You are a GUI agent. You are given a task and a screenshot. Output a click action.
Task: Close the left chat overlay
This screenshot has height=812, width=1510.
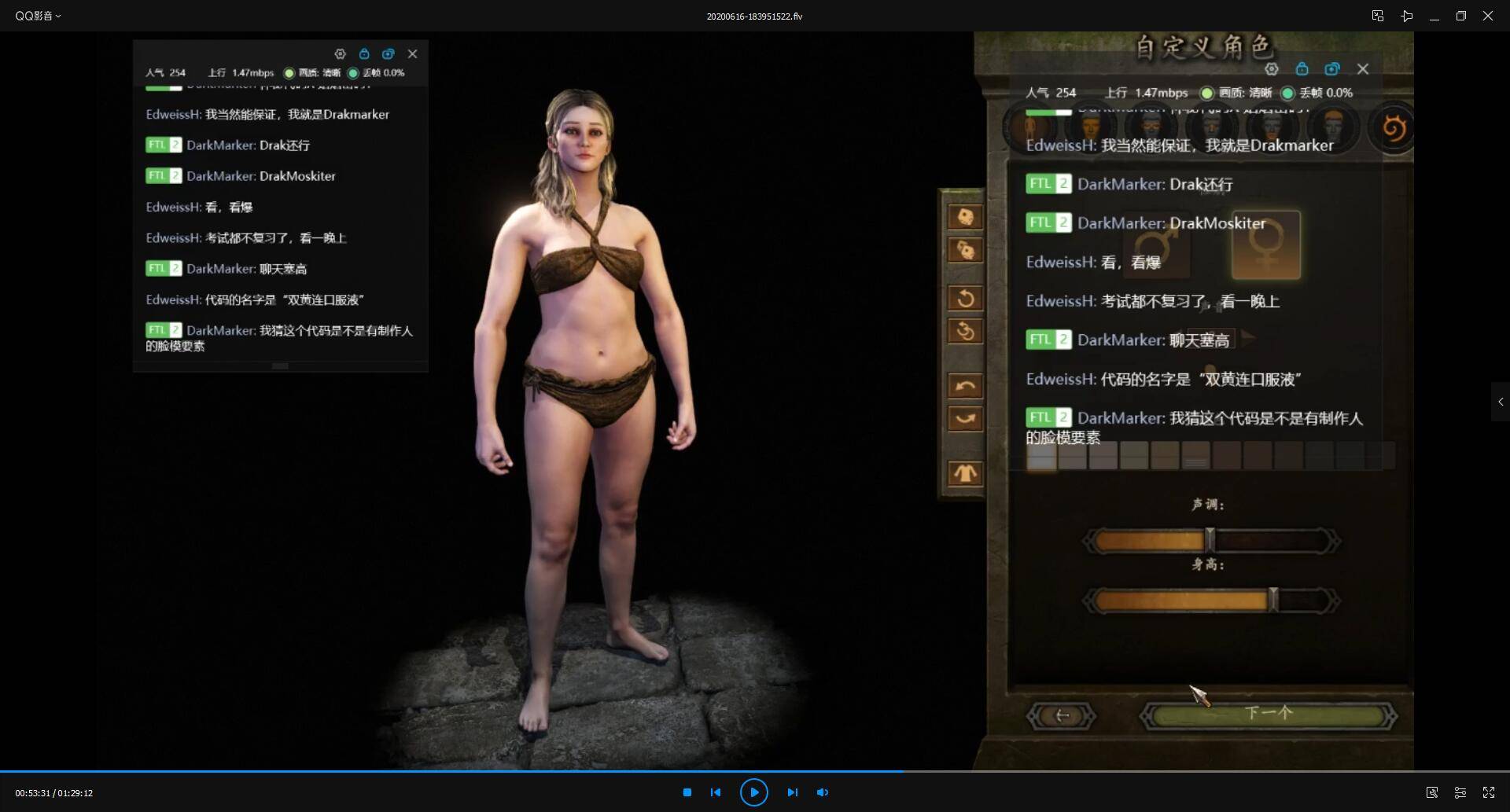point(412,53)
